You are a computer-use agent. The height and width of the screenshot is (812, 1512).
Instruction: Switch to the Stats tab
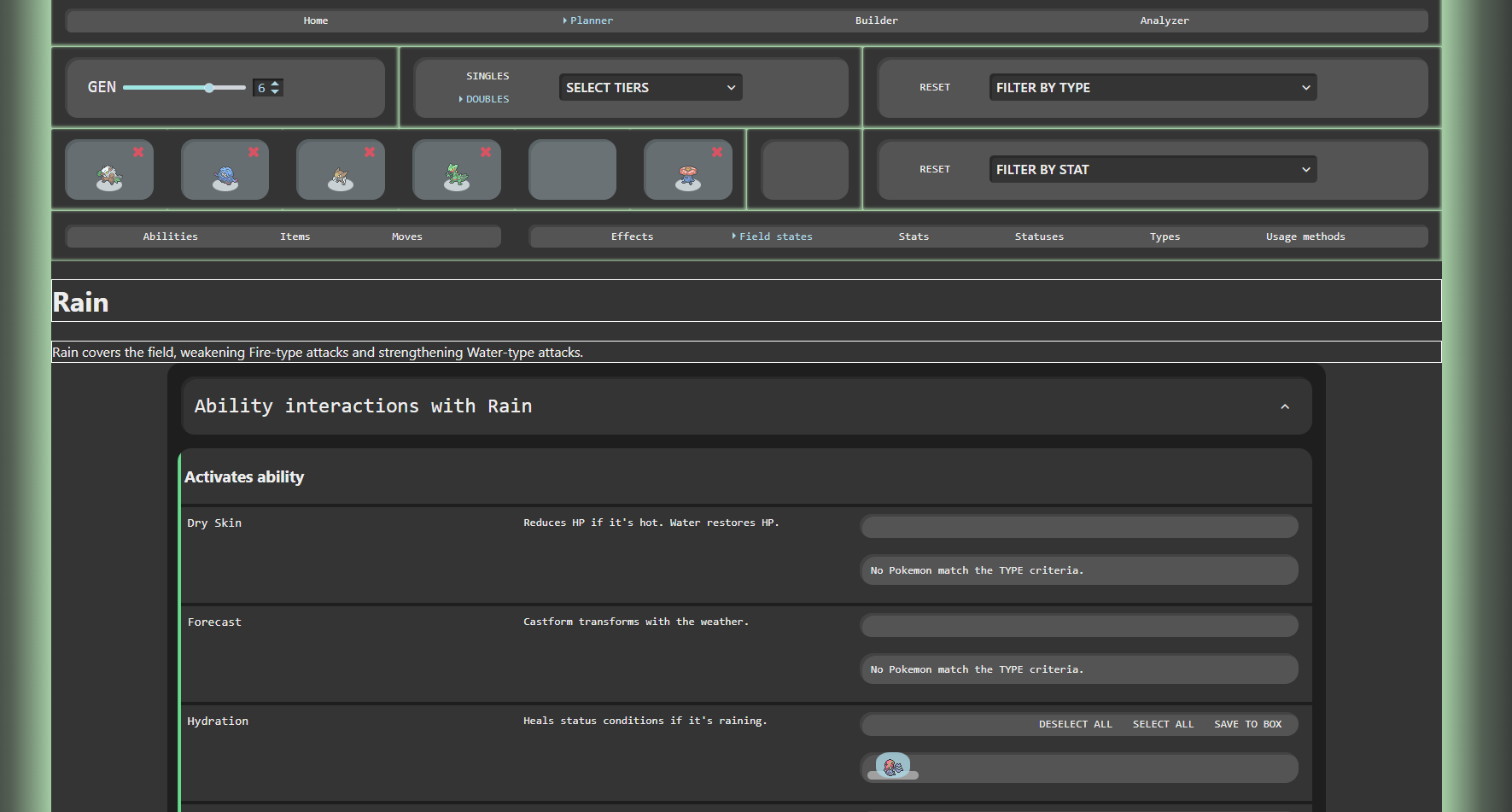(x=914, y=237)
